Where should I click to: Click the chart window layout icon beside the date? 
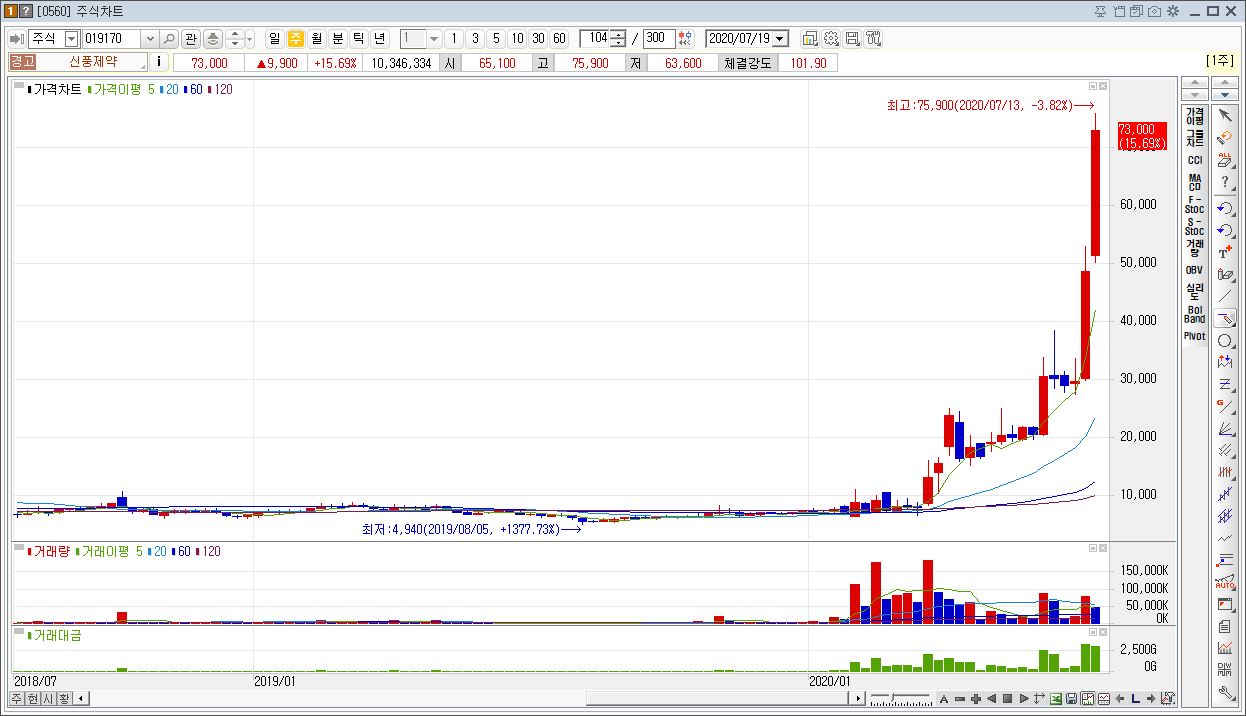tap(810, 38)
